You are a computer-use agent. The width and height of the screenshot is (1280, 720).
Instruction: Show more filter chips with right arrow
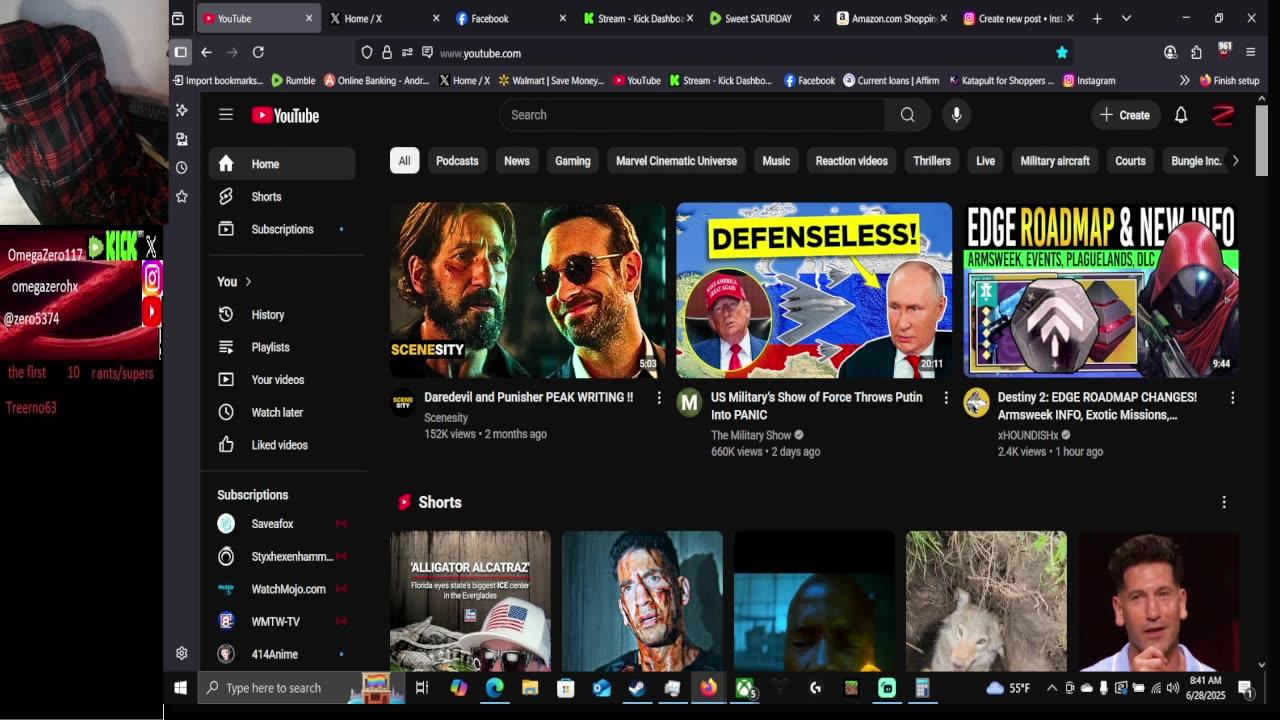[x=1235, y=161]
